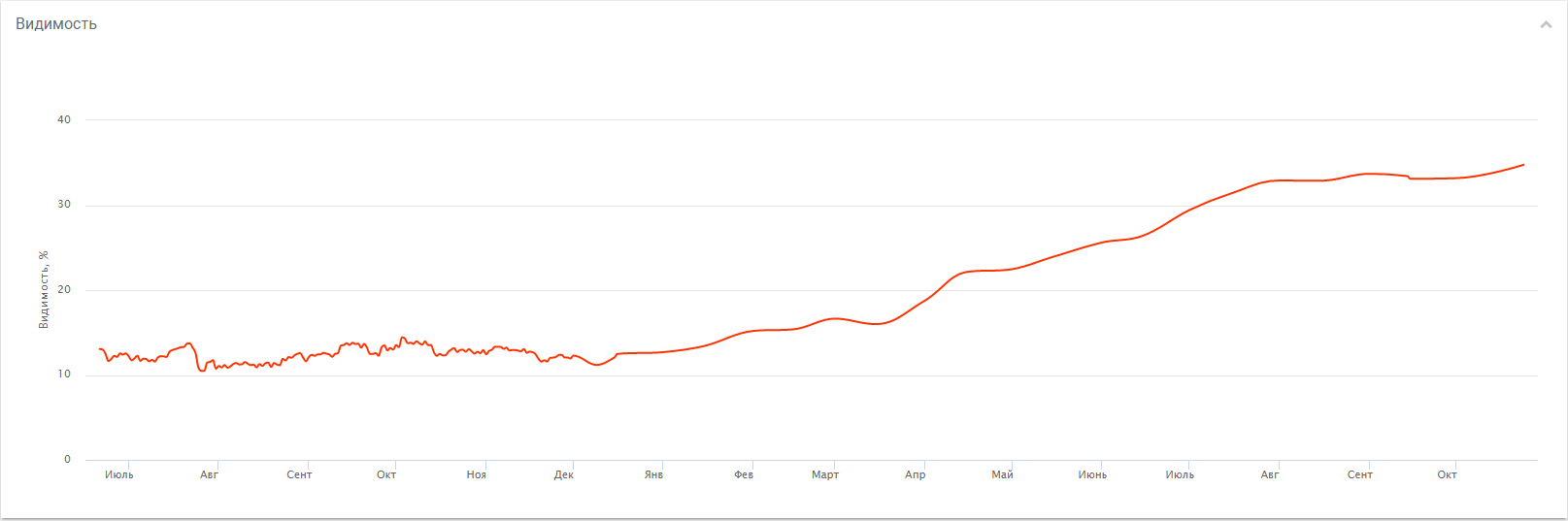1568x521 pixels.
Task: Click the final end point of the red line
Action: (1523, 165)
